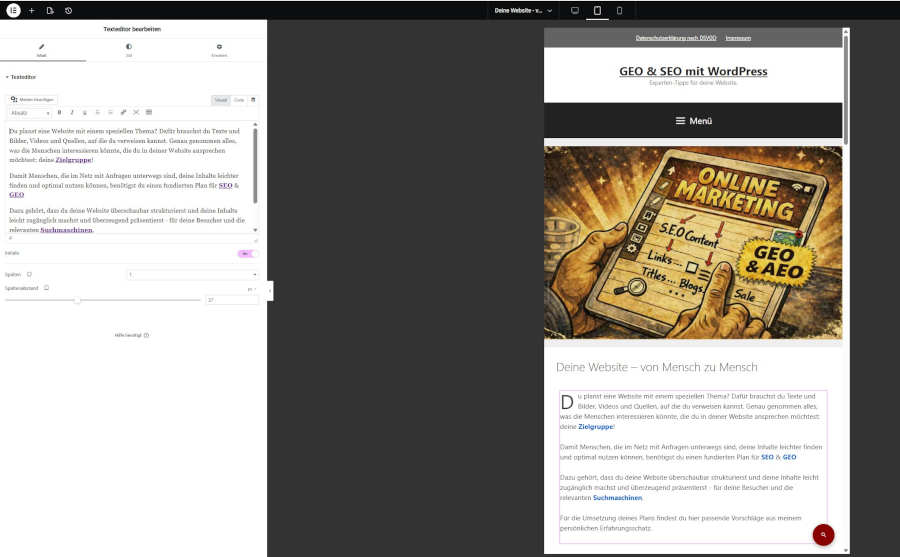Click the Spaltenabstand value input field

(x=232, y=300)
